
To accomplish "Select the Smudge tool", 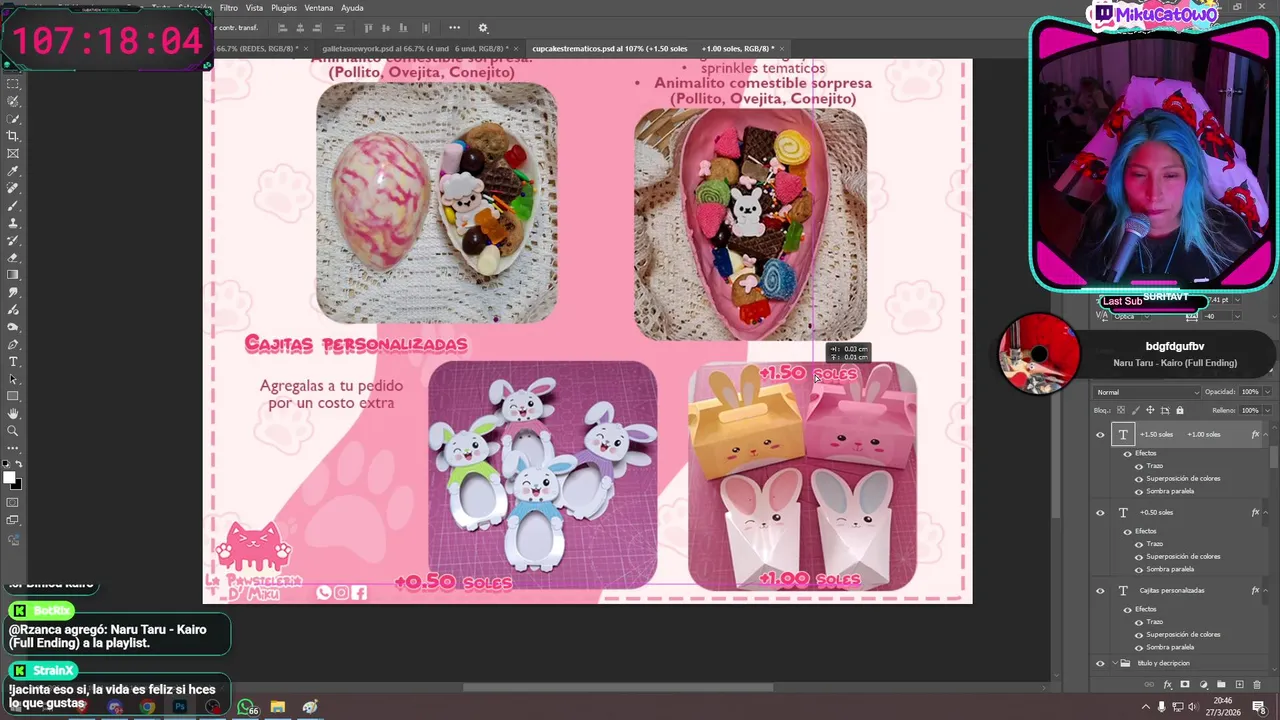I will click(x=13, y=292).
